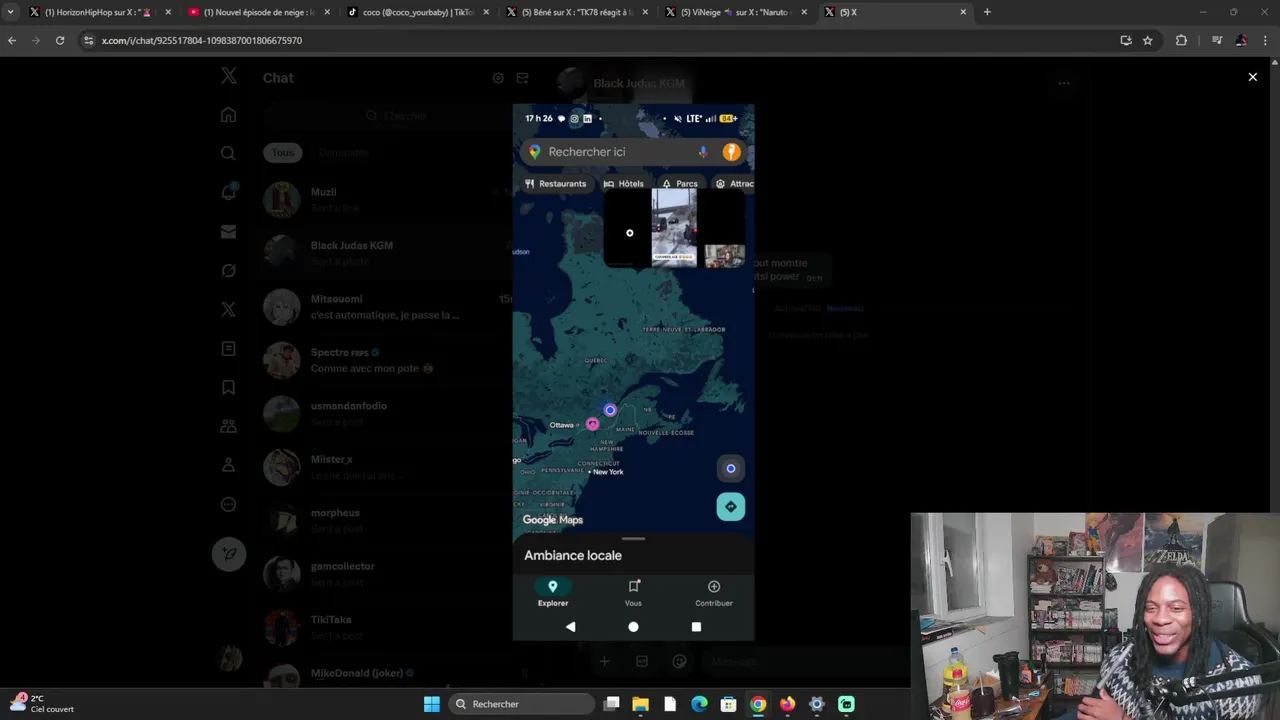Viewport: 1280px width, 720px height.
Task: Open the usmandanfodio conversation
Action: click(x=385, y=414)
